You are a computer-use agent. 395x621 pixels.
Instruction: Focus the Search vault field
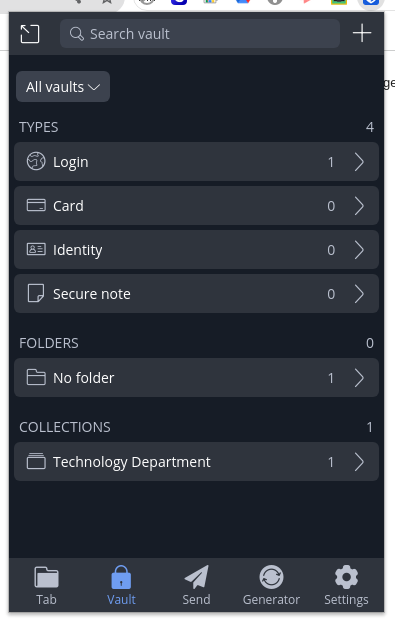(x=200, y=34)
